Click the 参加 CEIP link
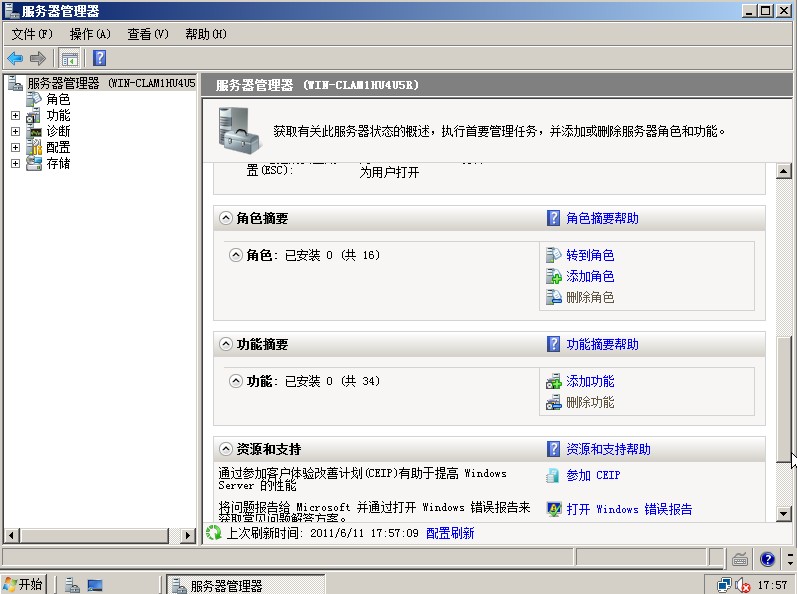Image resolution: width=797 pixels, height=594 pixels. click(x=593, y=475)
